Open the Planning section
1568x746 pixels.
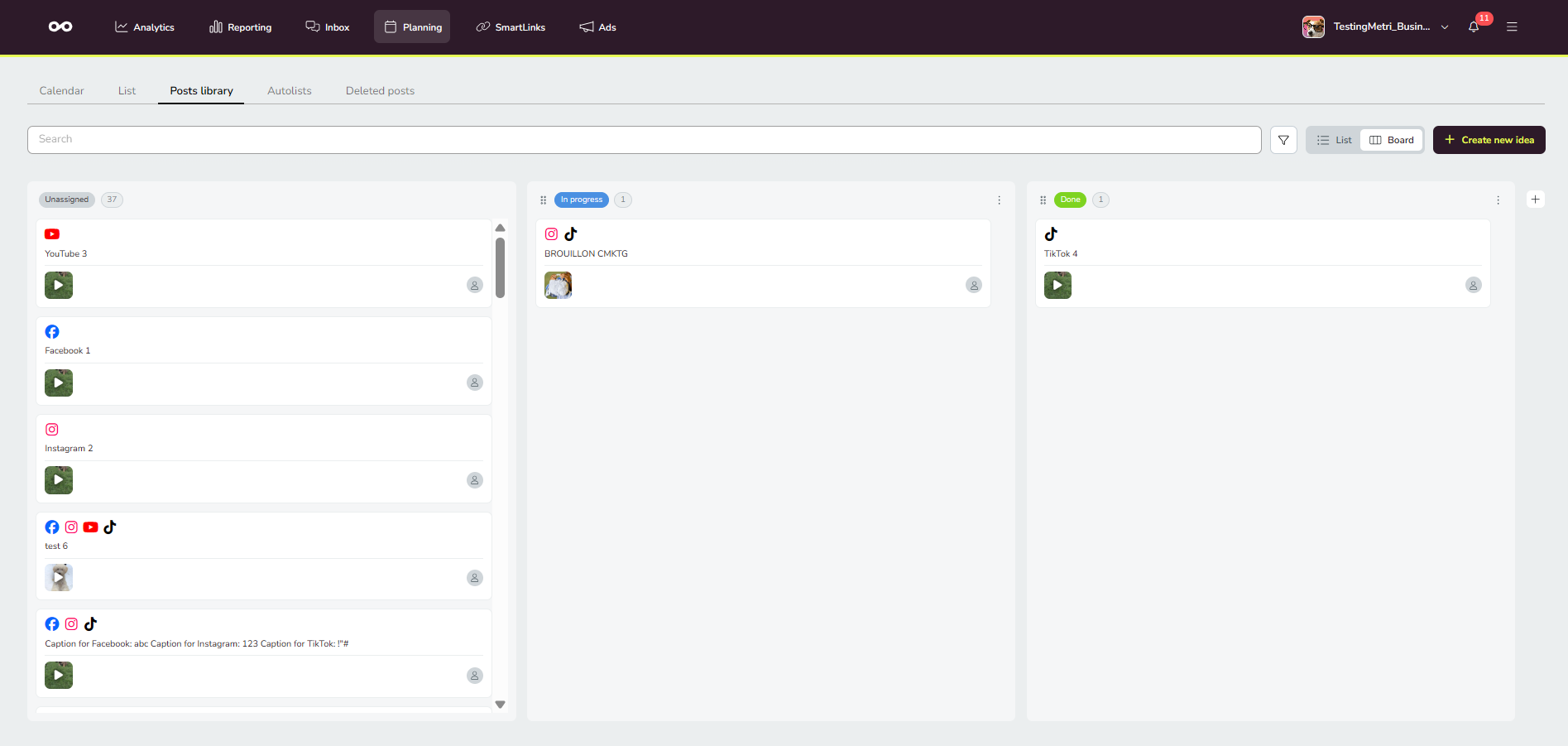tap(412, 26)
